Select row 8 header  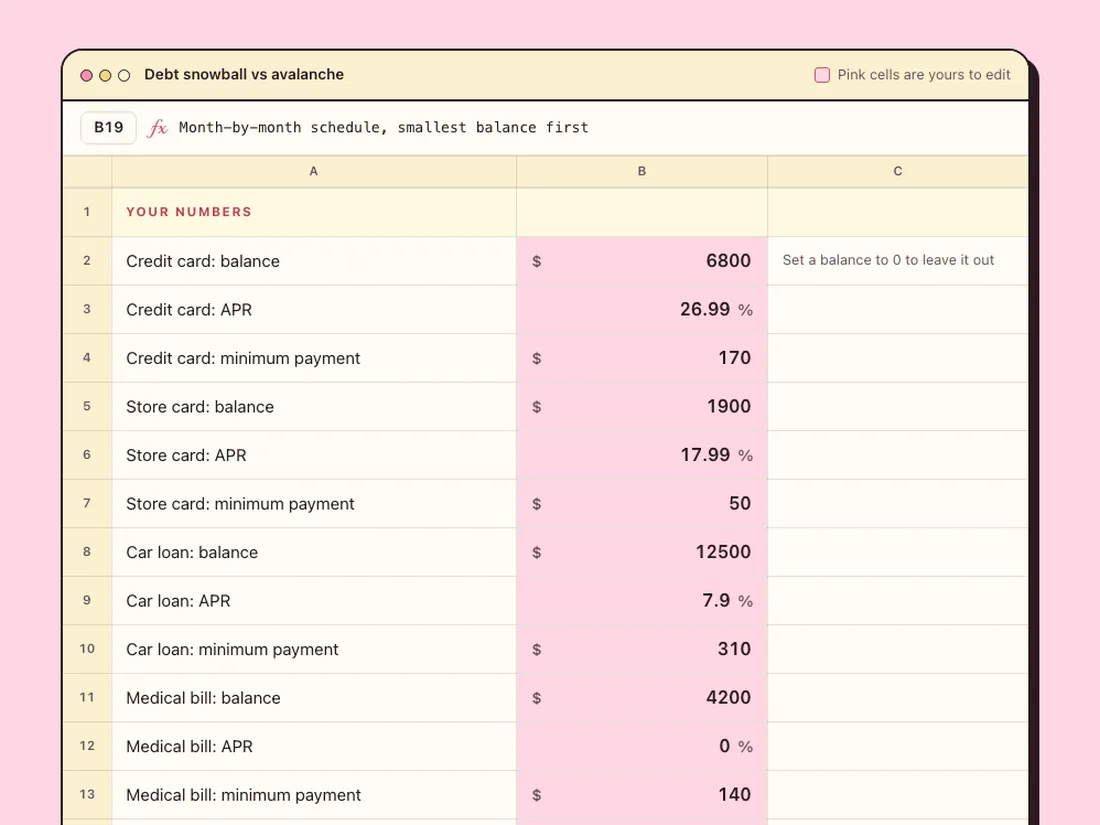pyautogui.click(x=87, y=552)
